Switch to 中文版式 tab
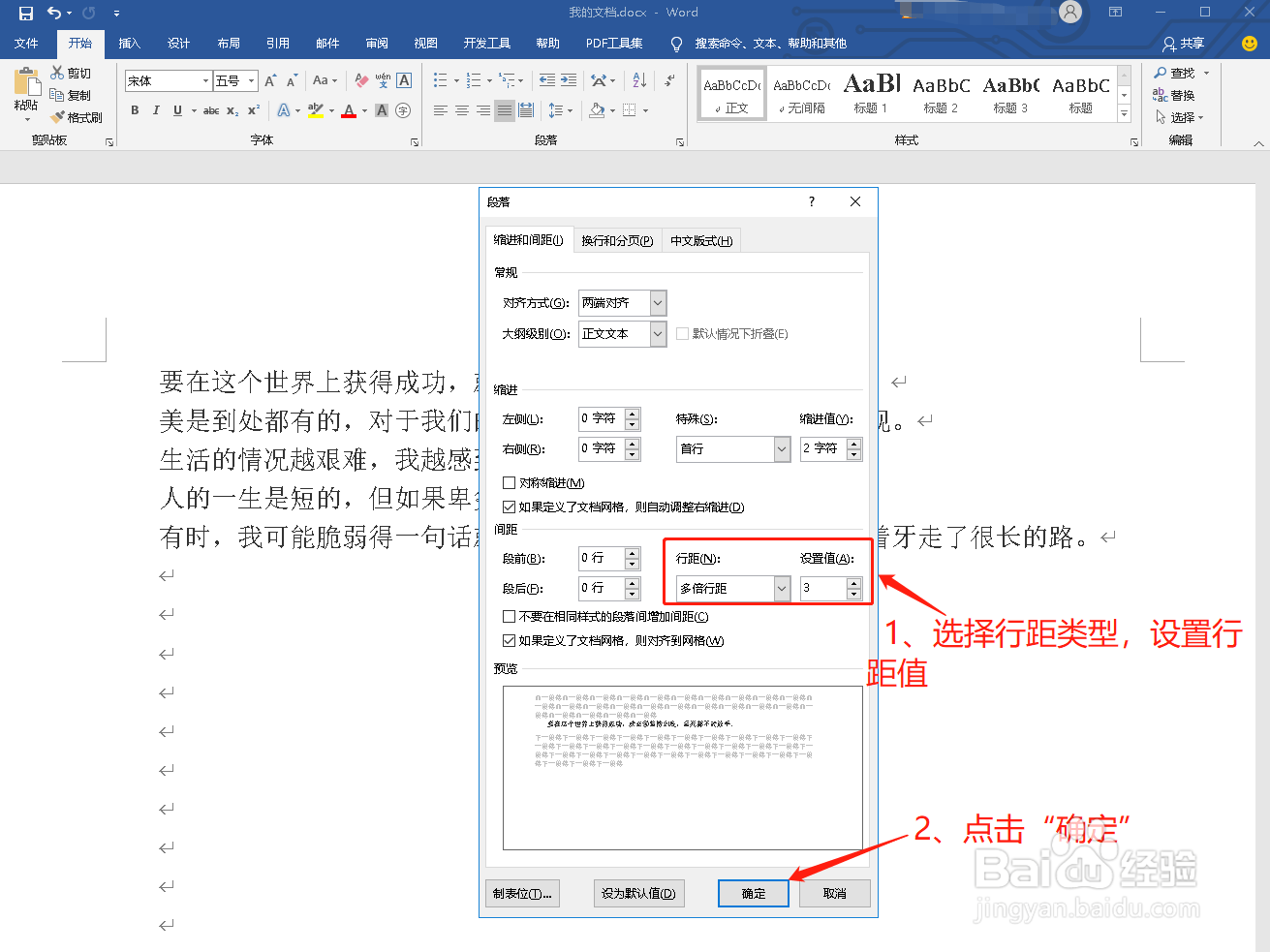This screenshot has height=952, width=1270. click(701, 240)
